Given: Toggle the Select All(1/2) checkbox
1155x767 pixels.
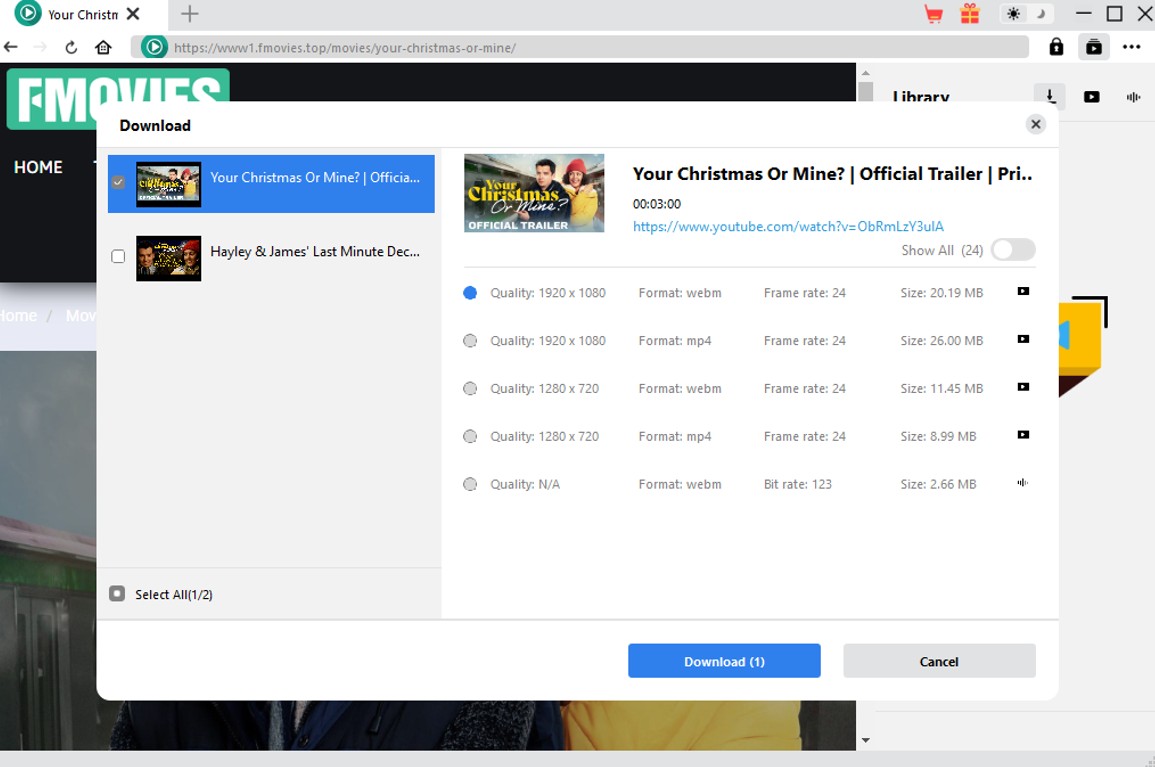Looking at the screenshot, I should pos(117,594).
